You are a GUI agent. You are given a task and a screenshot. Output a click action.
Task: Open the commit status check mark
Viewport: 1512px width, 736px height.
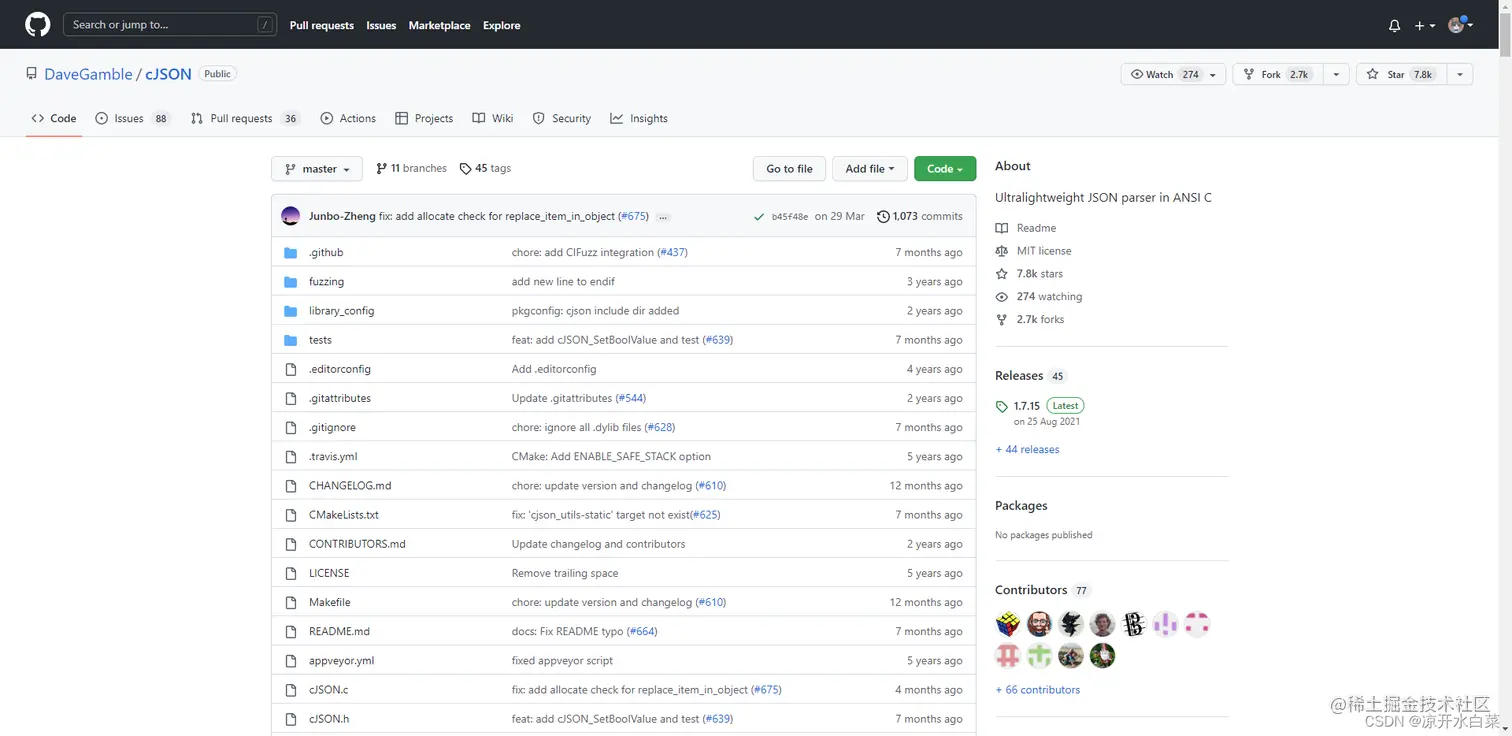(x=759, y=217)
